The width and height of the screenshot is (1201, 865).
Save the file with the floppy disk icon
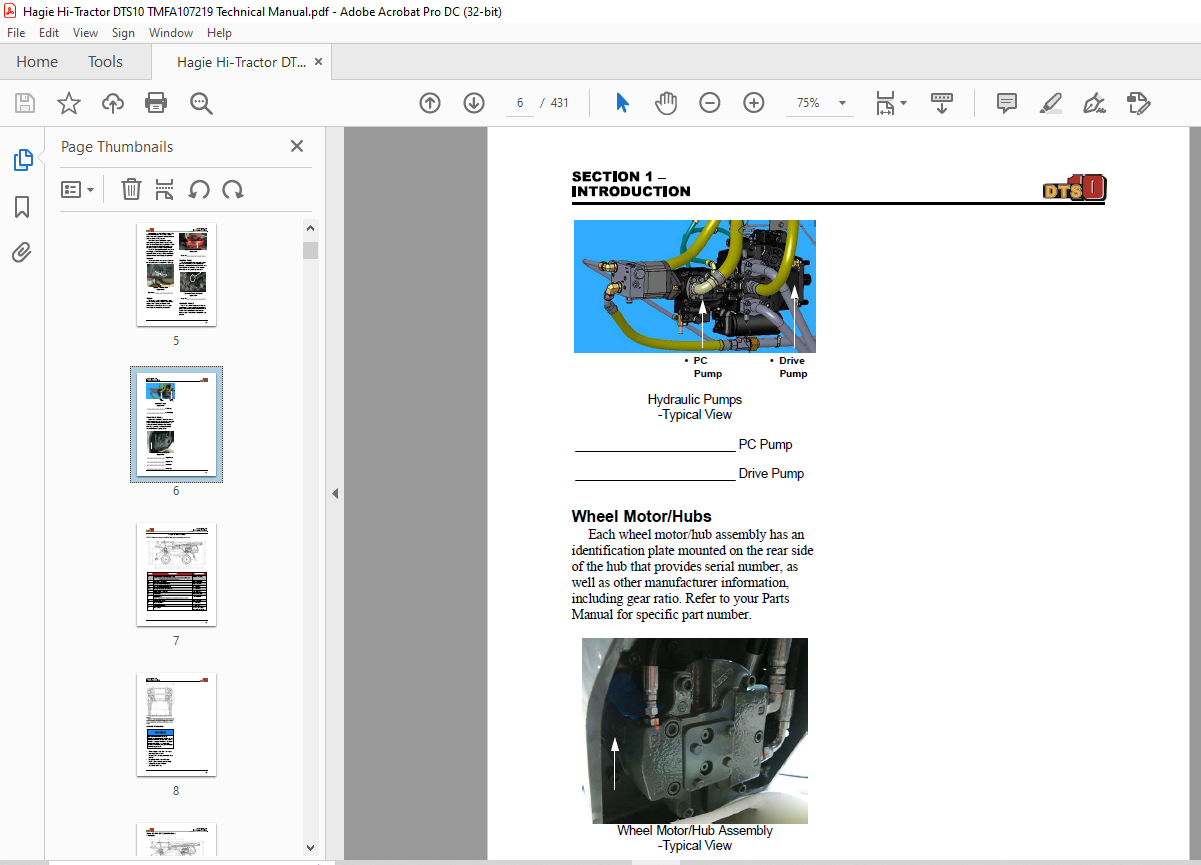(25, 103)
